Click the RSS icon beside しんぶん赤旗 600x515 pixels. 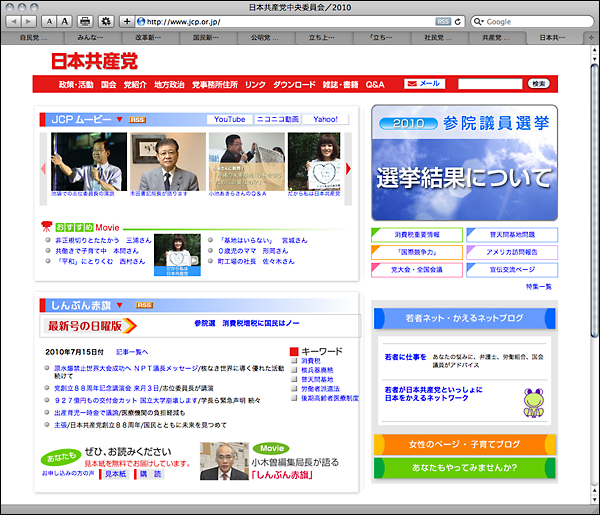pyautogui.click(x=144, y=305)
